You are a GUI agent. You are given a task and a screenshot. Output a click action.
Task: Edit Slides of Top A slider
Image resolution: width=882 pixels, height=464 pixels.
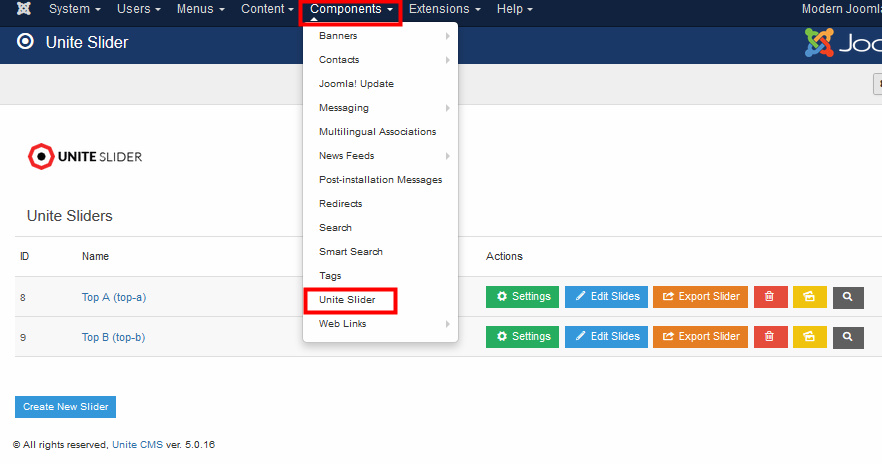[x=606, y=296]
